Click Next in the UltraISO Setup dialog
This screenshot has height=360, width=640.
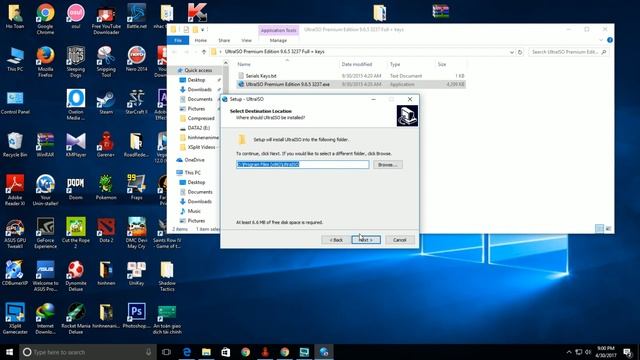[x=366, y=240]
